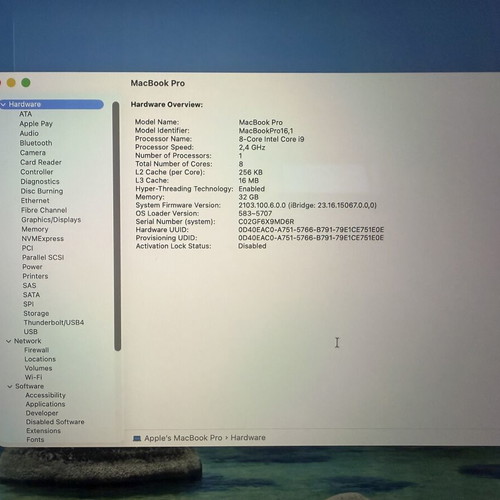Open Parallel SCSI in the sidebar
The width and height of the screenshot is (500, 500).
pos(43,257)
